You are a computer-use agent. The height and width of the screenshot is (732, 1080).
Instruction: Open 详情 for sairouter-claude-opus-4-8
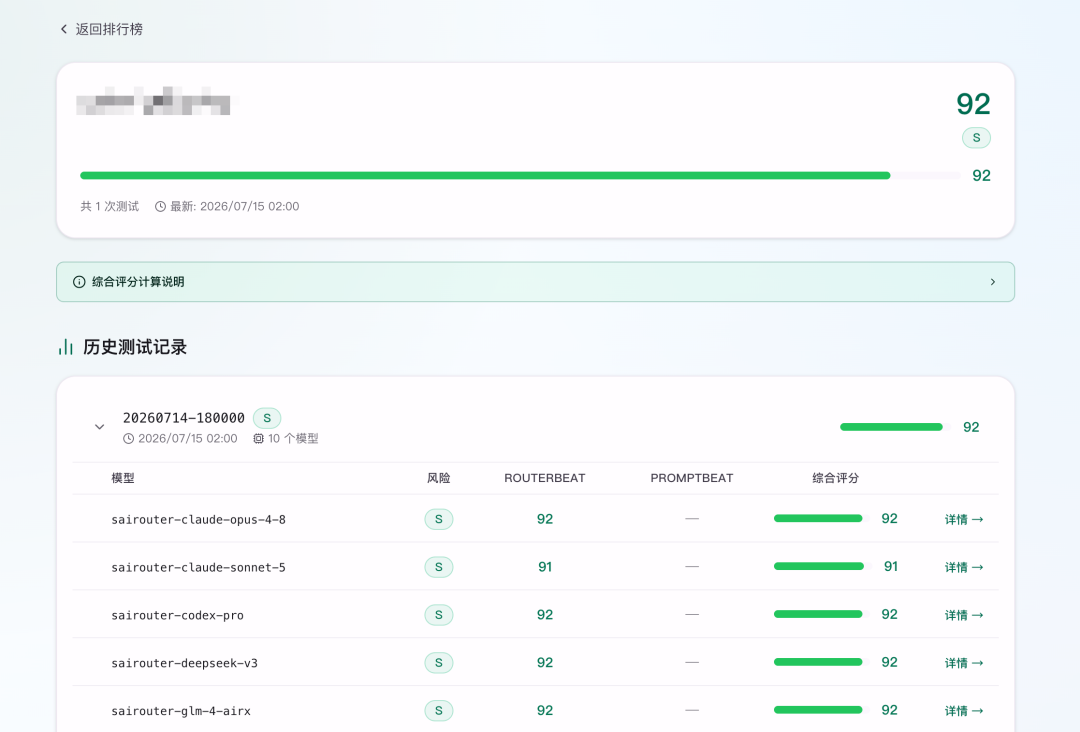964,519
